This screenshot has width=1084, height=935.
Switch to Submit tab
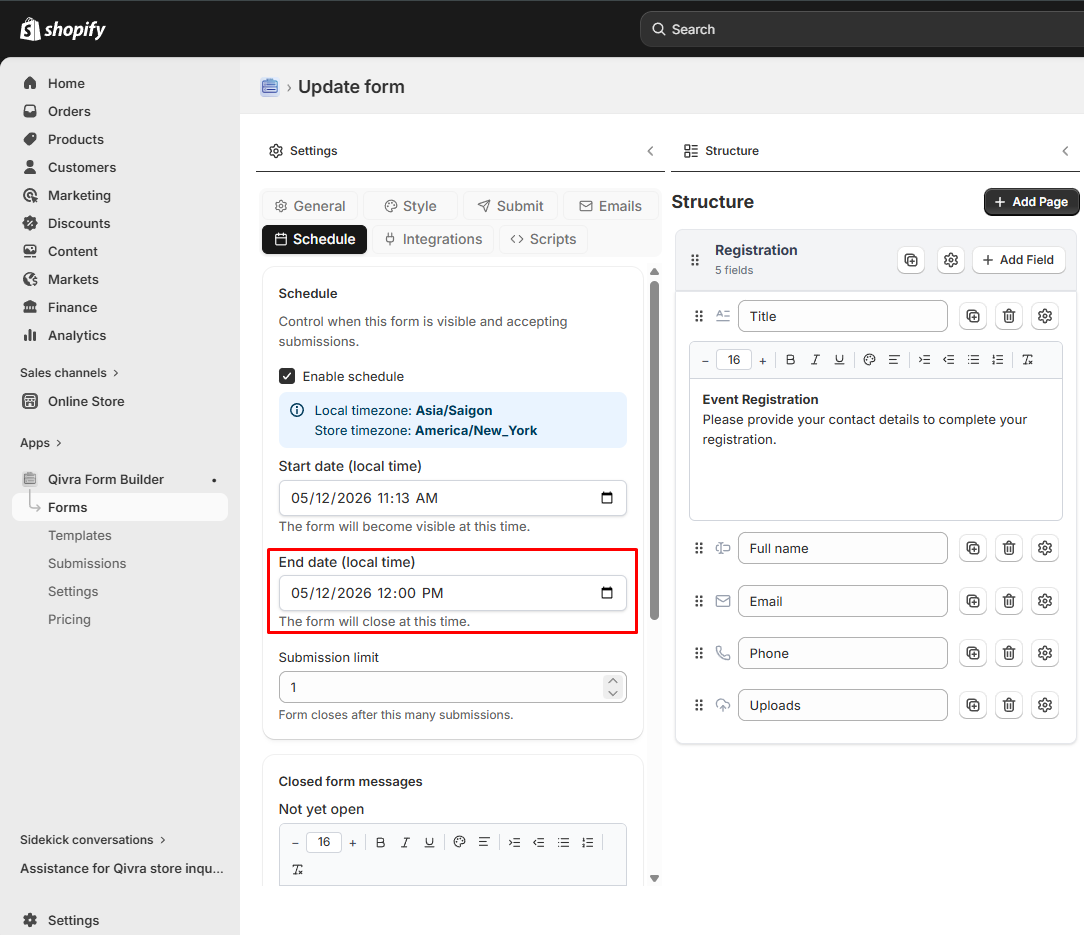[x=510, y=206]
